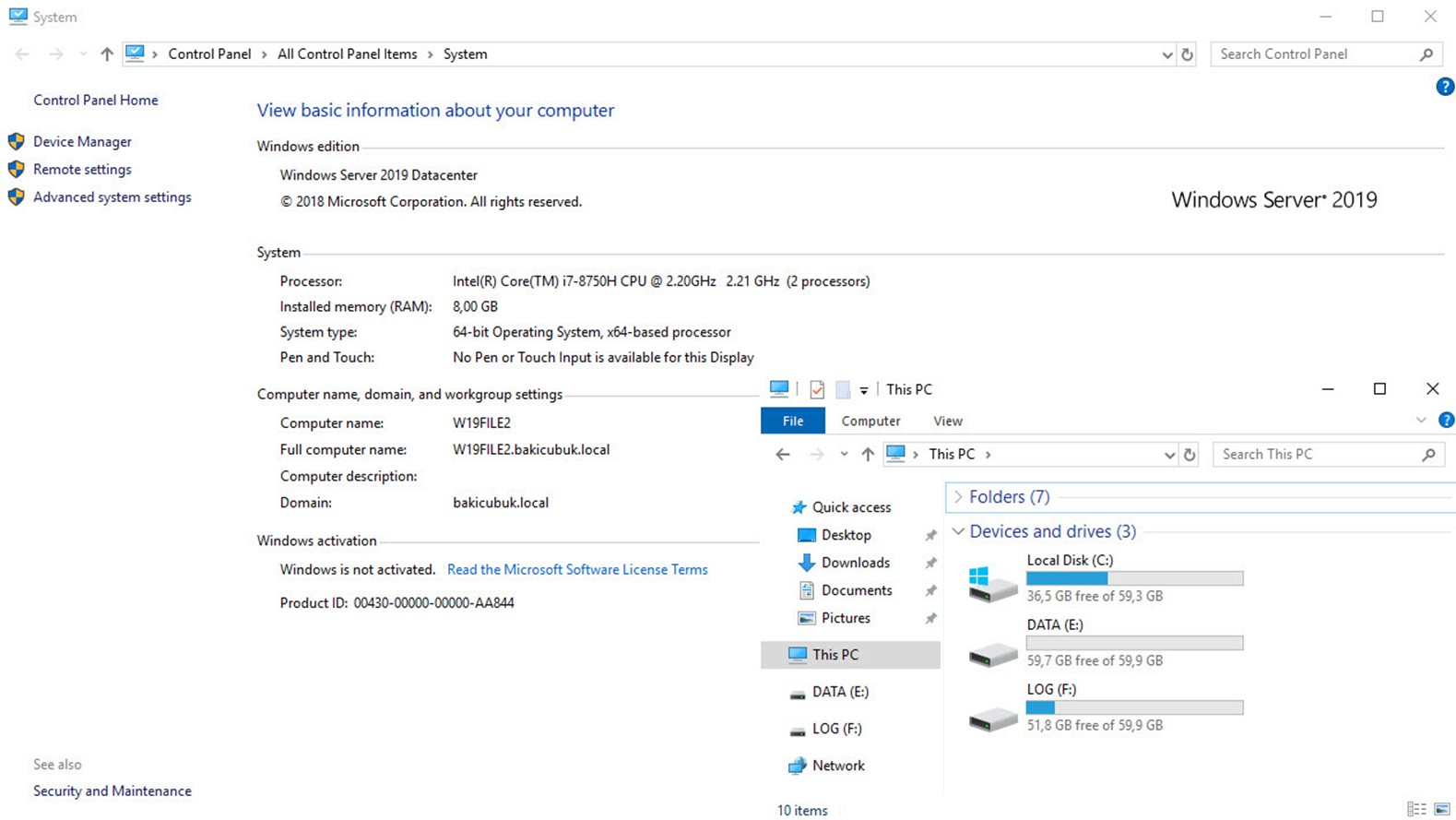Click the Desktop pin icon

point(930,535)
